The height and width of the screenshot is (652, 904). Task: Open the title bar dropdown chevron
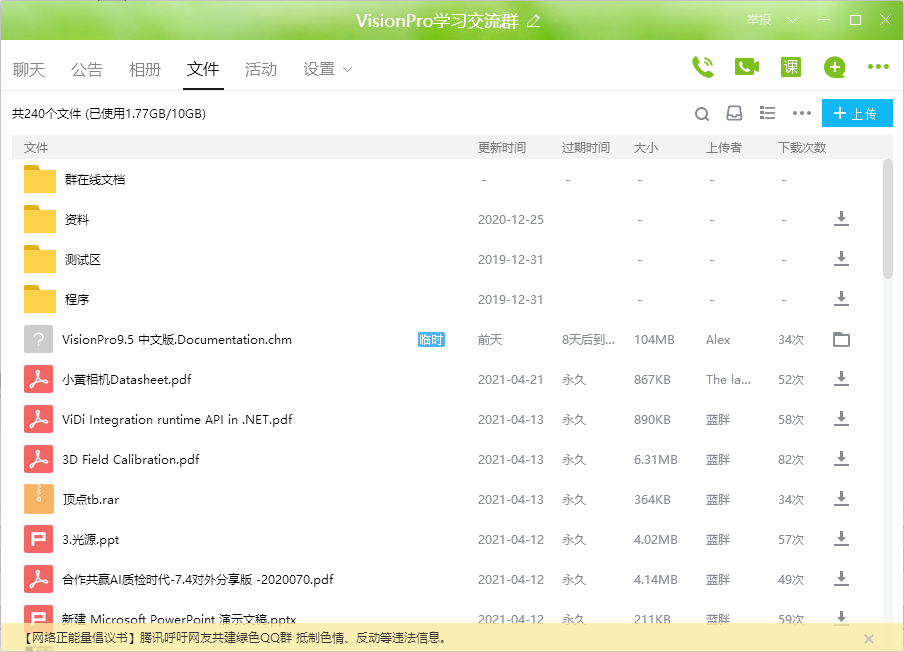click(793, 20)
